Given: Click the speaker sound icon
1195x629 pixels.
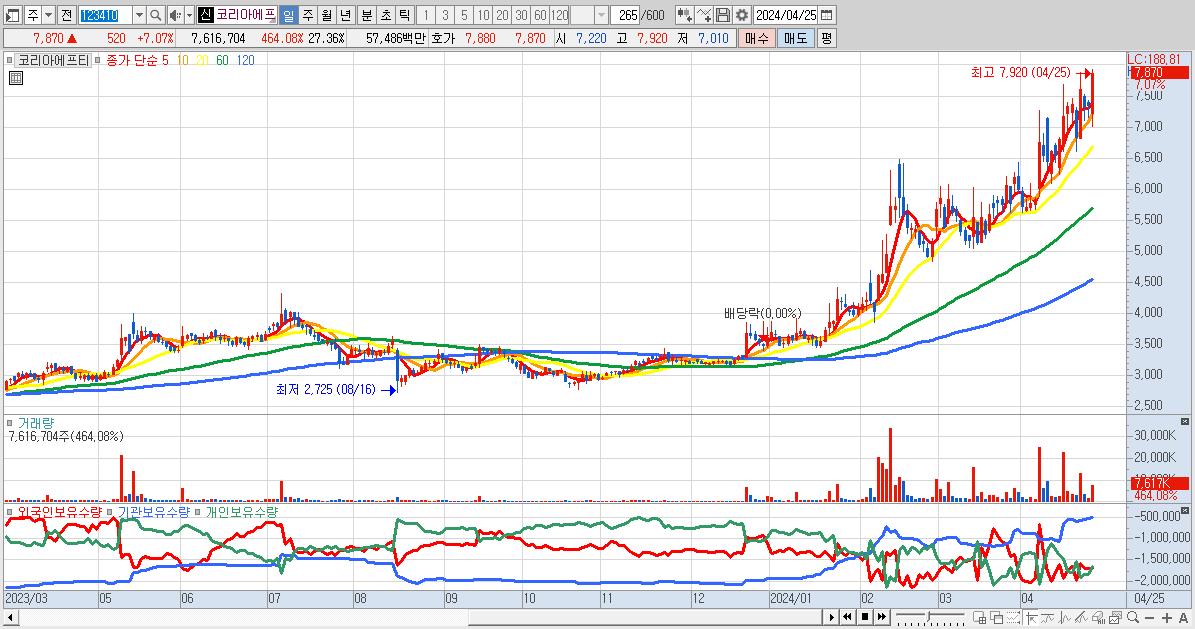Looking at the screenshot, I should point(175,15).
